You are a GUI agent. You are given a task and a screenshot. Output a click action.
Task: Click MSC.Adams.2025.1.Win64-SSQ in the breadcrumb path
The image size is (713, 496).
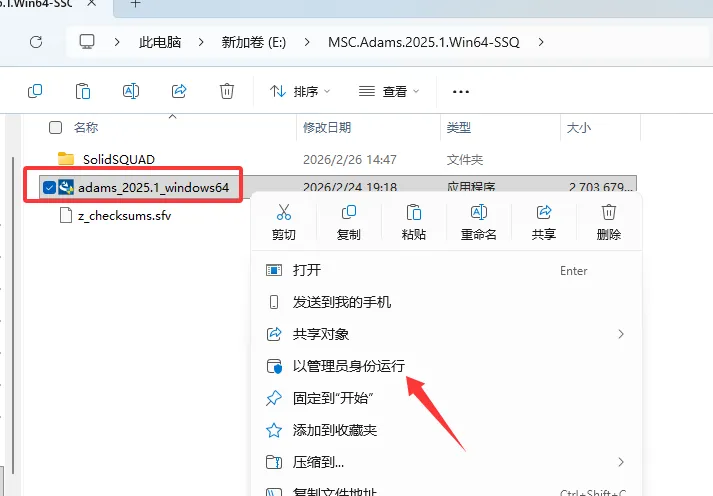pos(424,42)
